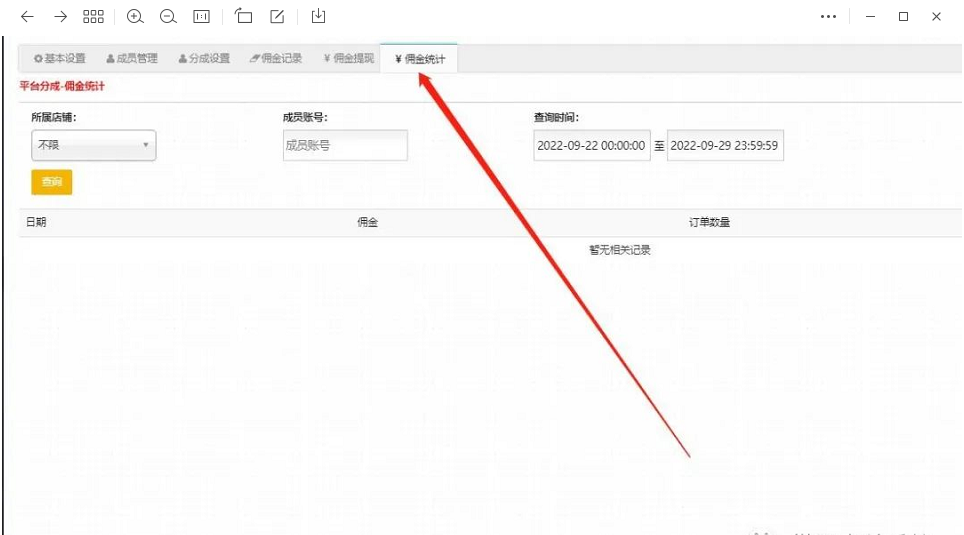Image resolution: width=964 pixels, height=535 pixels.
Task: Click the start date field 2022-09-22
Action: coord(591,145)
